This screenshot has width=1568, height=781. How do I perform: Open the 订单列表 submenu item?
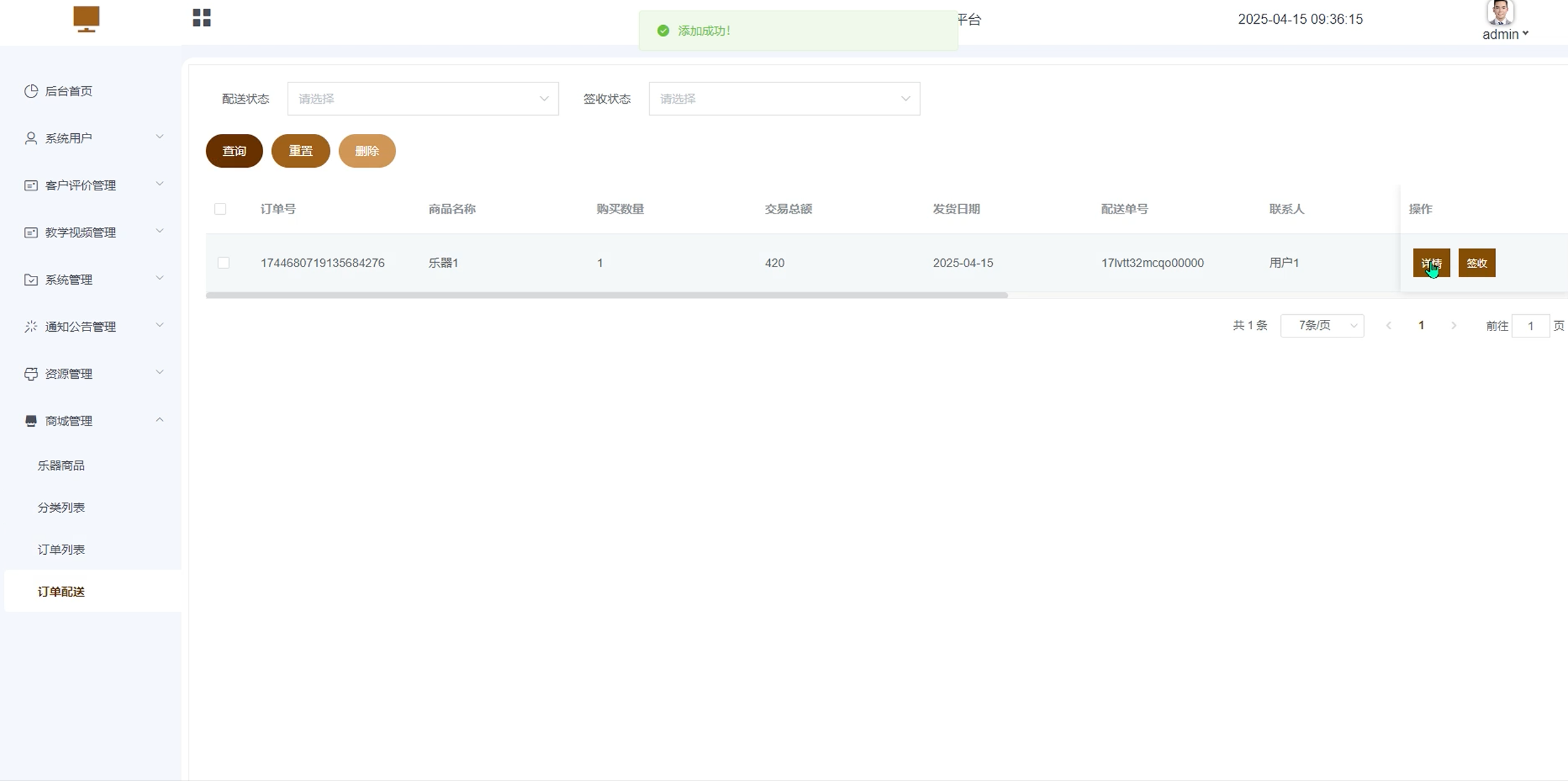61,549
